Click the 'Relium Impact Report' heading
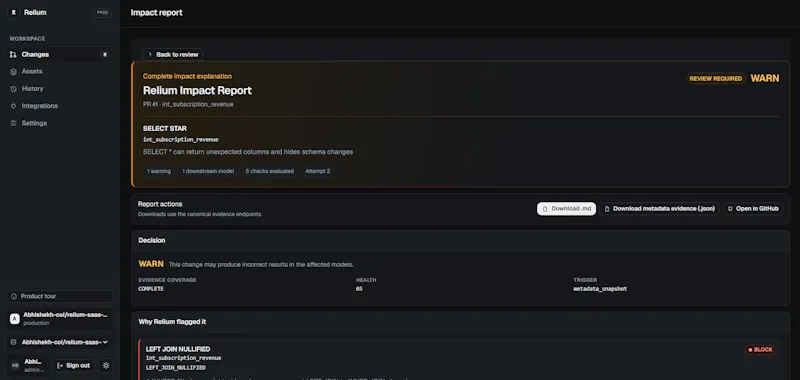 (197, 91)
